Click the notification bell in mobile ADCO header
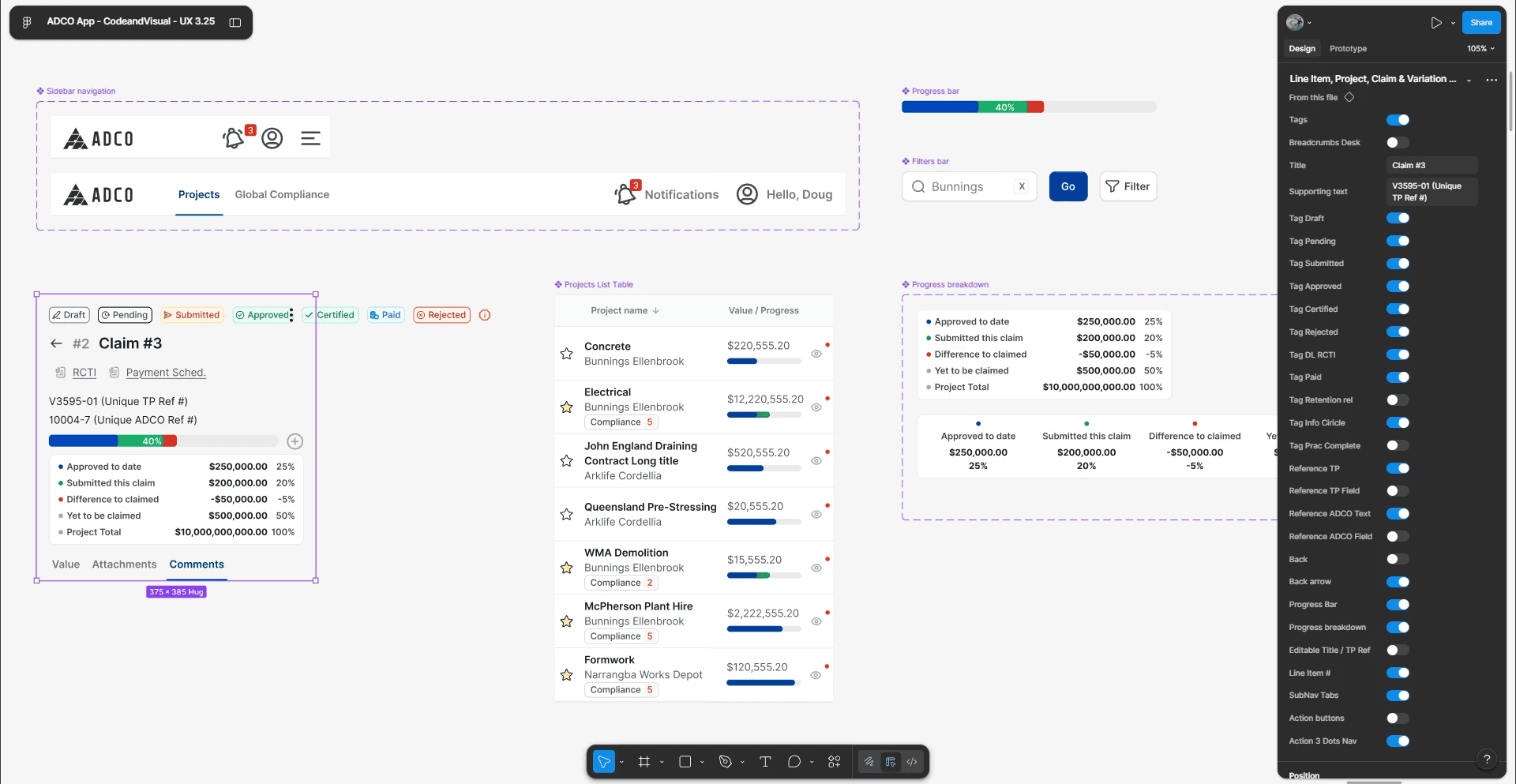The image size is (1516, 784). coord(234,138)
